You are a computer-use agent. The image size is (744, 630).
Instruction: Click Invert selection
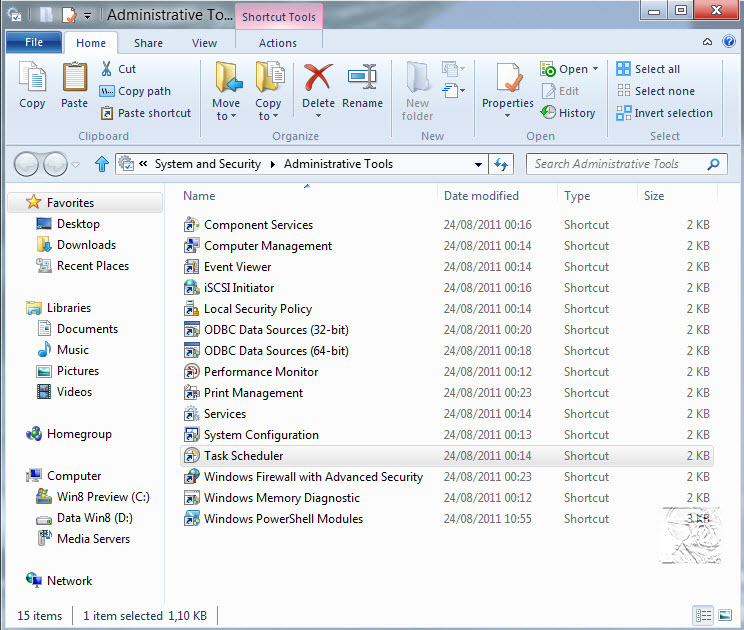pyautogui.click(x=664, y=113)
